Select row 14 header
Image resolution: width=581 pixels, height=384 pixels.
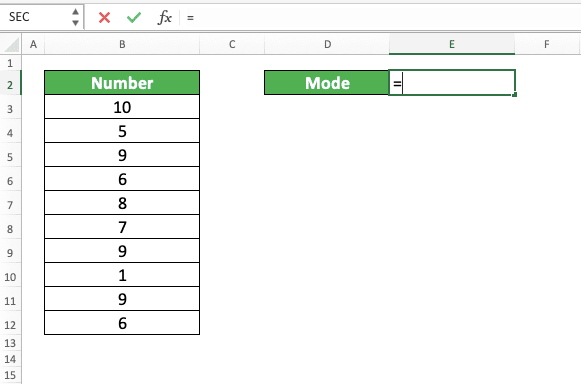pyautogui.click(x=10, y=359)
